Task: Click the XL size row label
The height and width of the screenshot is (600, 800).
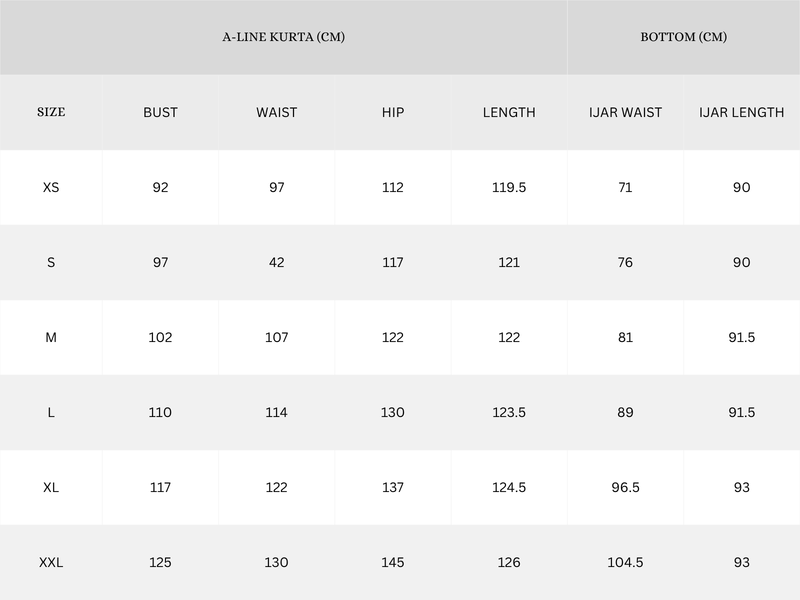Action: pos(51,487)
